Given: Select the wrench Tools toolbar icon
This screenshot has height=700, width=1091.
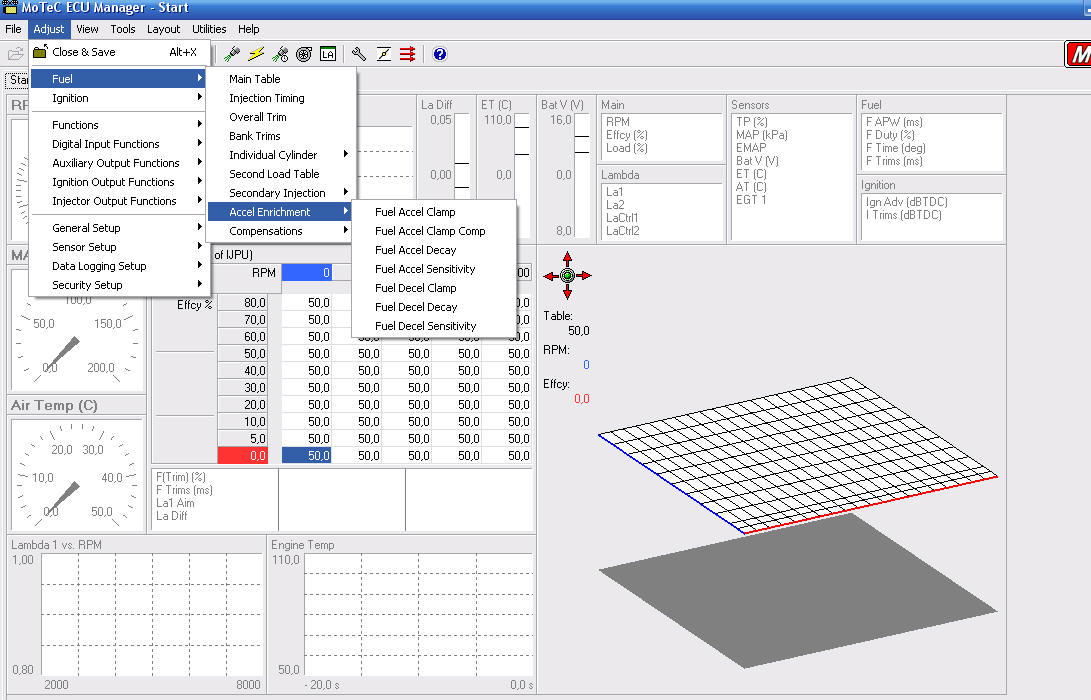Looking at the screenshot, I should coord(359,54).
